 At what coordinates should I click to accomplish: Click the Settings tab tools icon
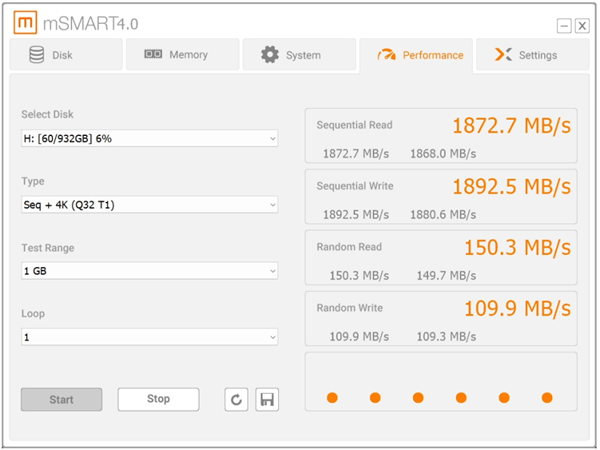[x=503, y=55]
